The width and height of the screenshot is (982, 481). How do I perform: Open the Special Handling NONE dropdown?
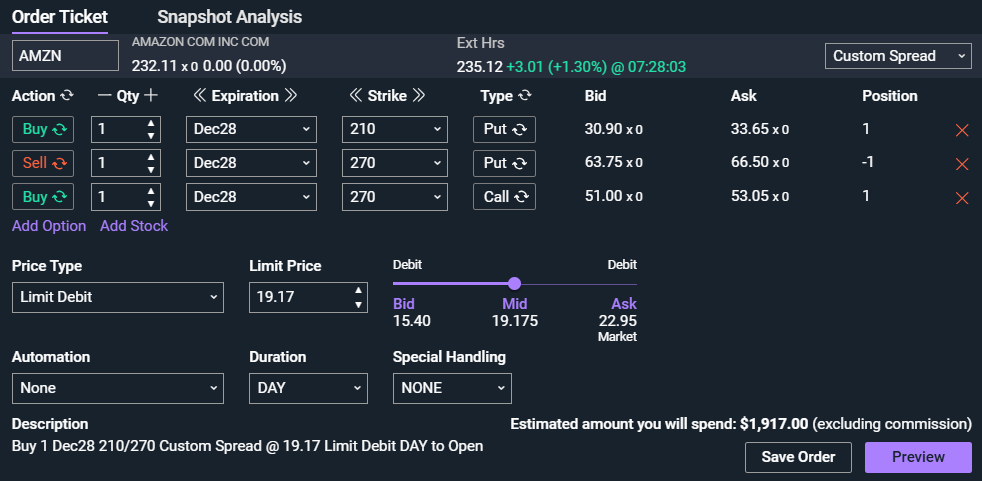[x=452, y=388]
